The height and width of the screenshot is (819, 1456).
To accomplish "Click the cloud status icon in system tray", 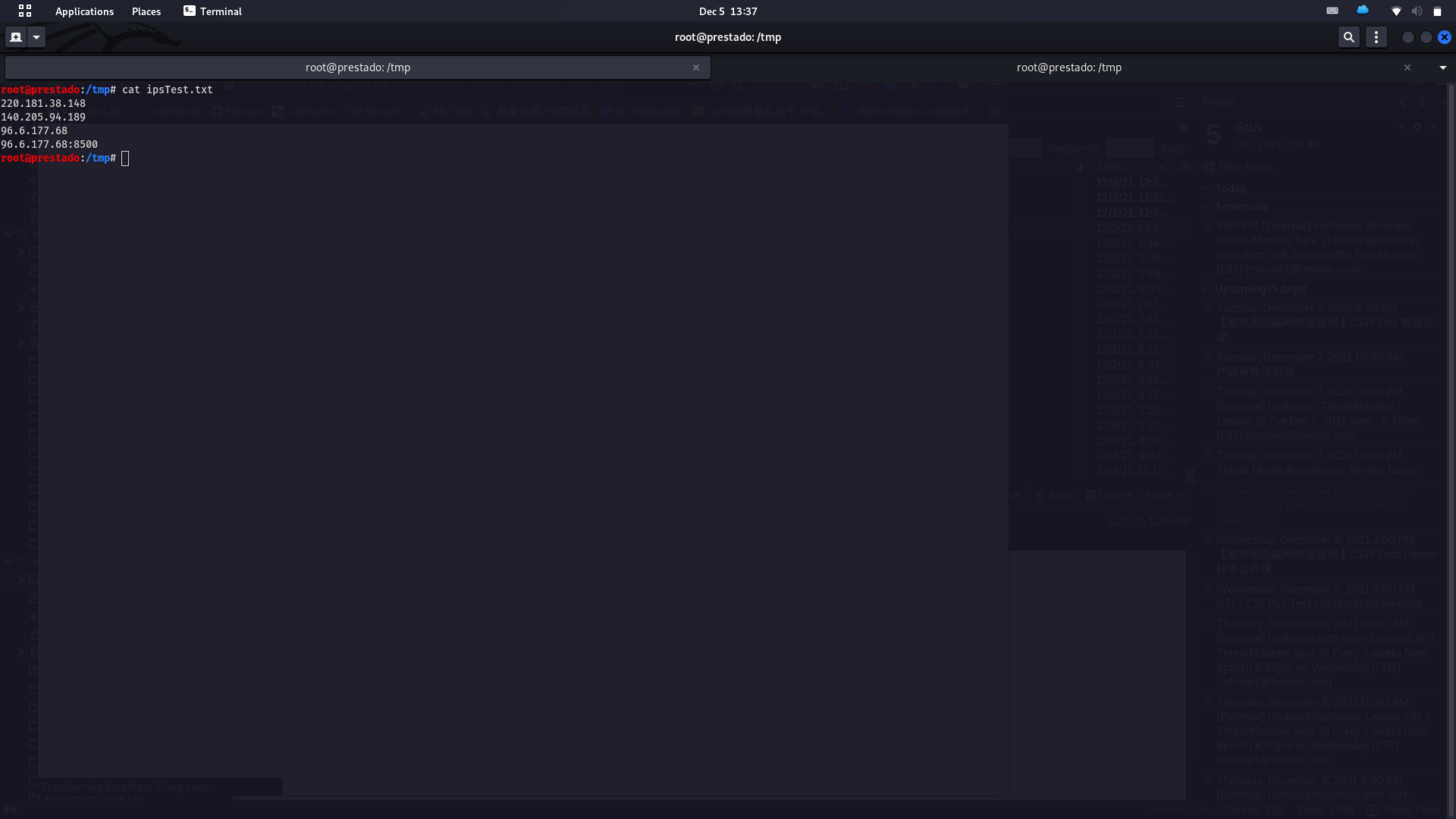I will tap(1363, 10).
